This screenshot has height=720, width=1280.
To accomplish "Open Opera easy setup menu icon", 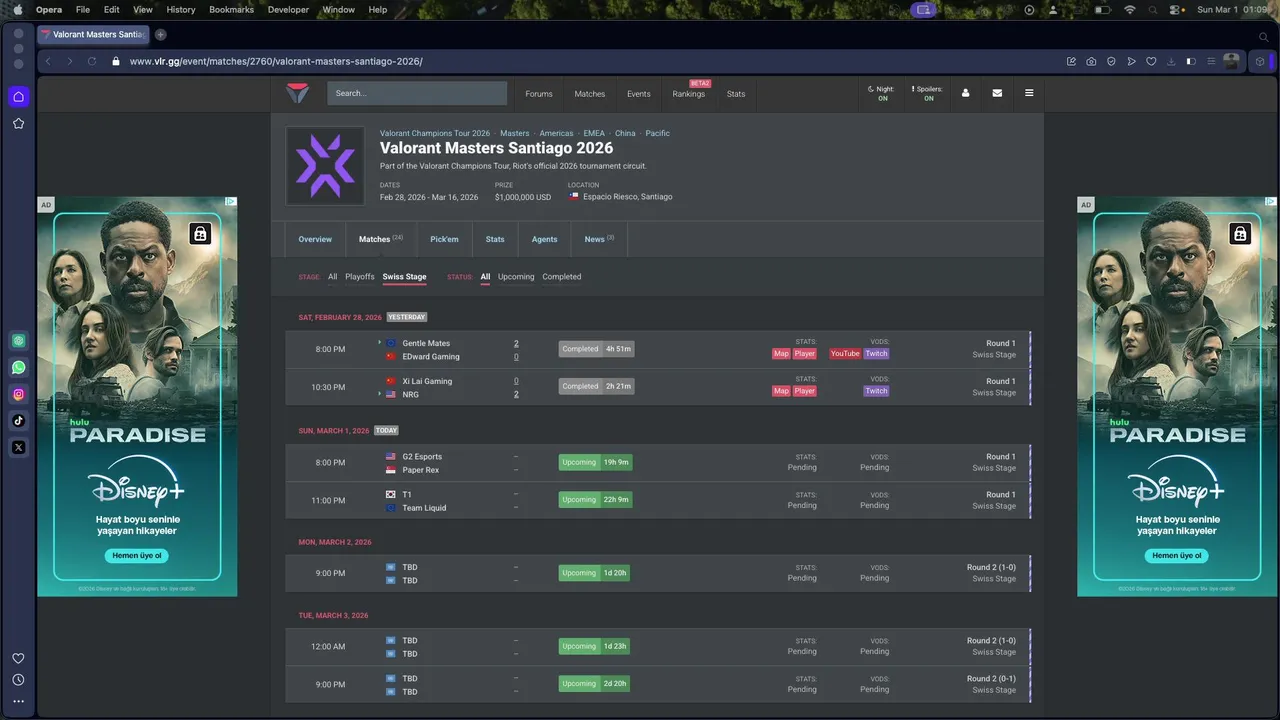I will pyautogui.click(x=1211, y=61).
